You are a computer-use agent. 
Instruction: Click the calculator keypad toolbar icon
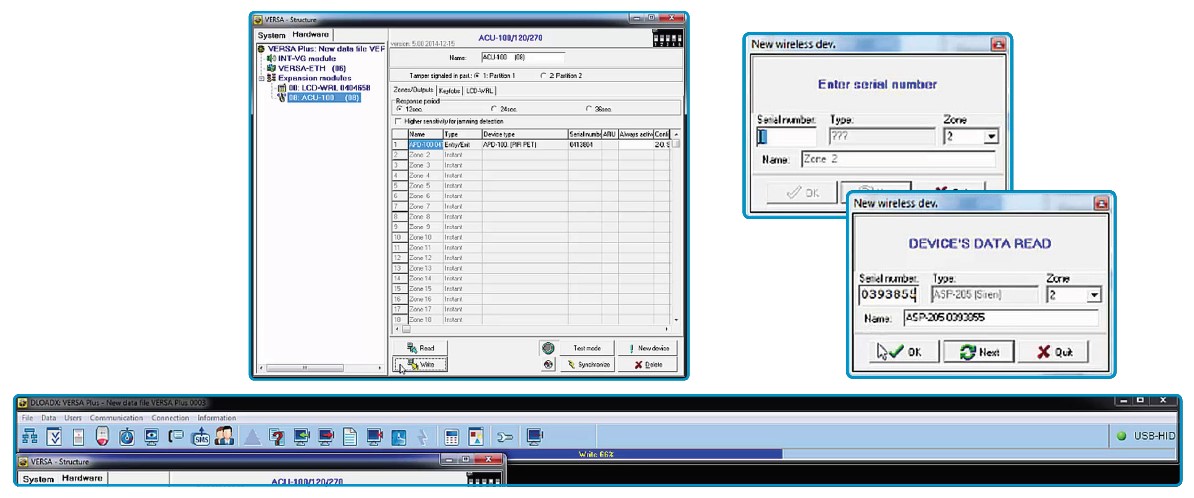pyautogui.click(x=452, y=436)
